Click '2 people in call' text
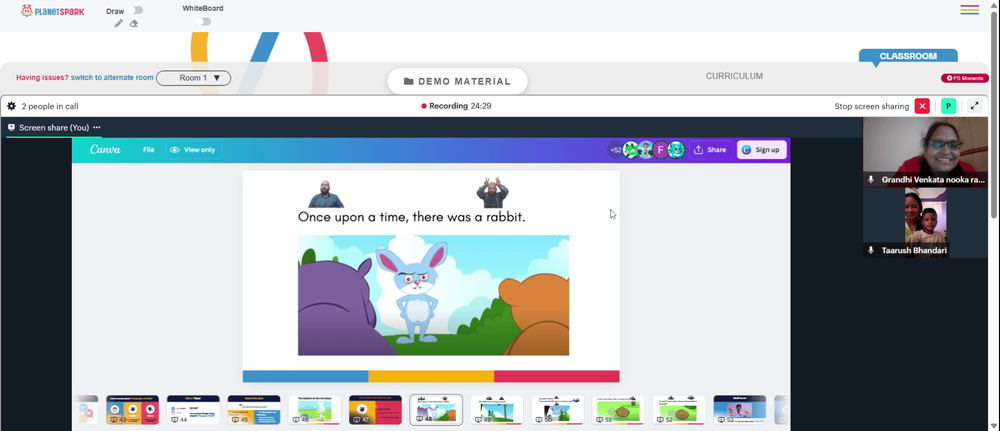1000x431 pixels. 50,106
